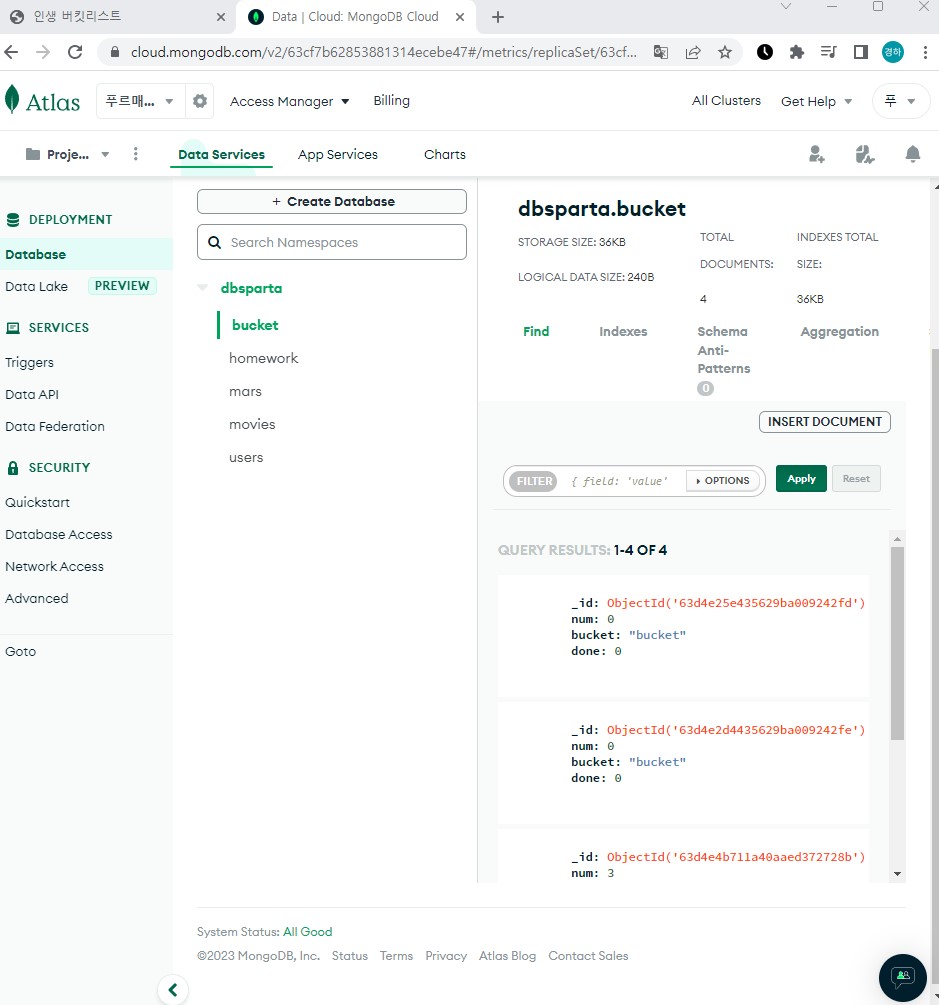Select the mars collection
The height and width of the screenshot is (1005, 939).
245,392
